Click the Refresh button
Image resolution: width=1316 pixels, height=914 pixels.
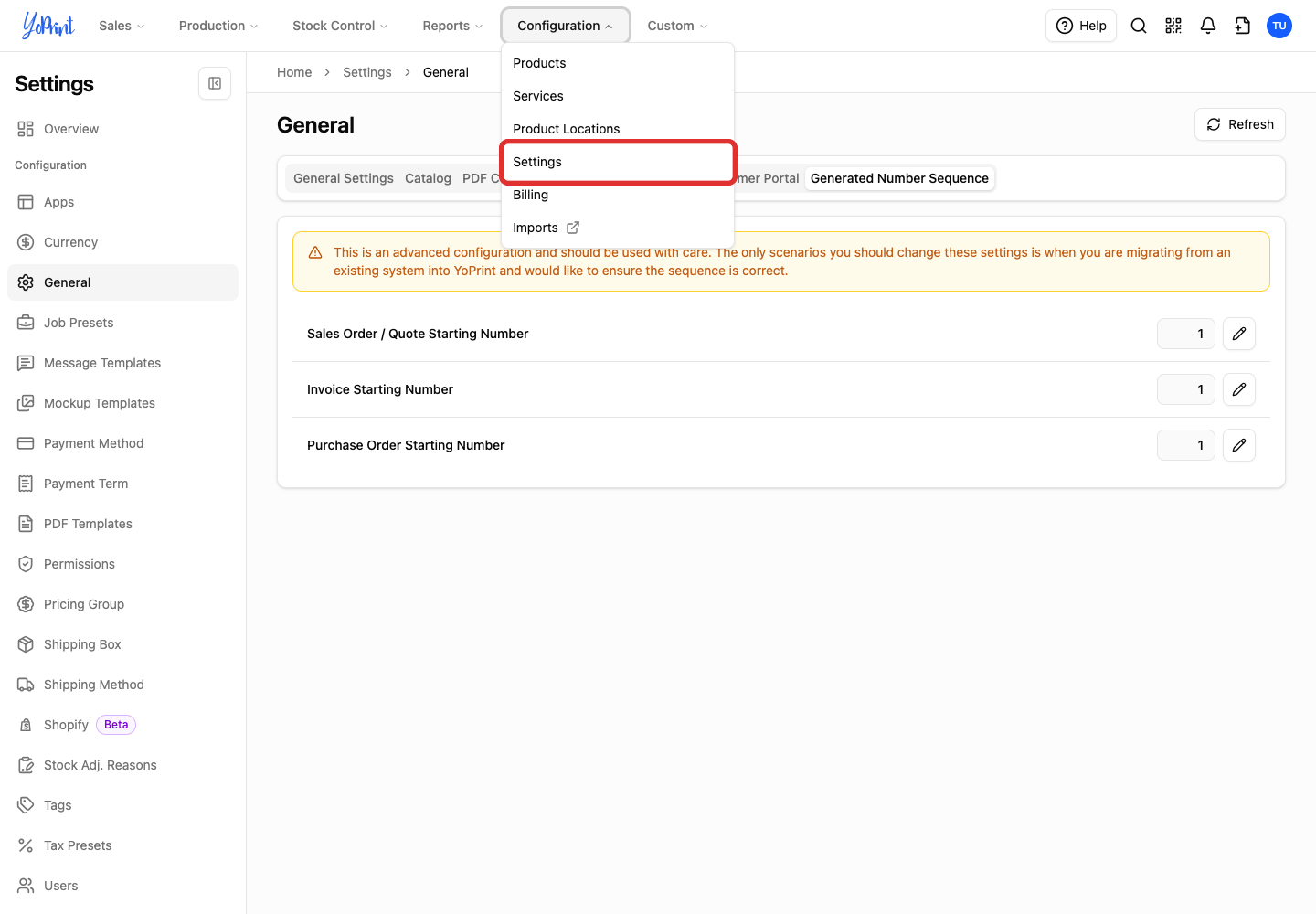point(1240,124)
